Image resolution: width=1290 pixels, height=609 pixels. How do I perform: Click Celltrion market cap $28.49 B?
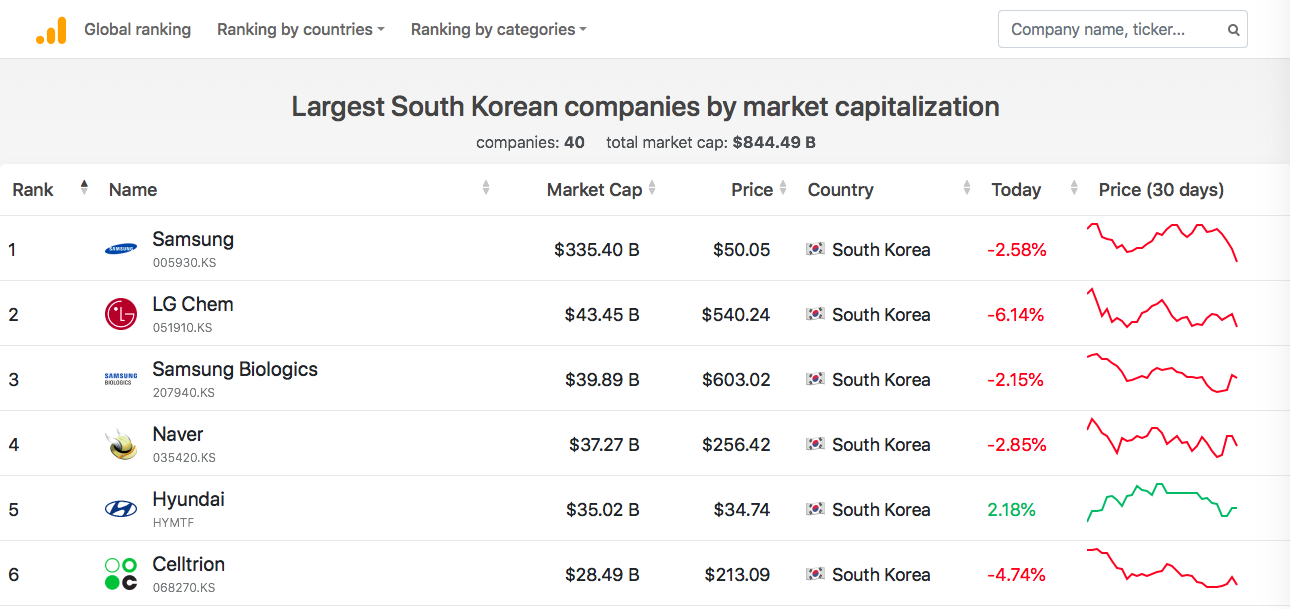point(602,574)
